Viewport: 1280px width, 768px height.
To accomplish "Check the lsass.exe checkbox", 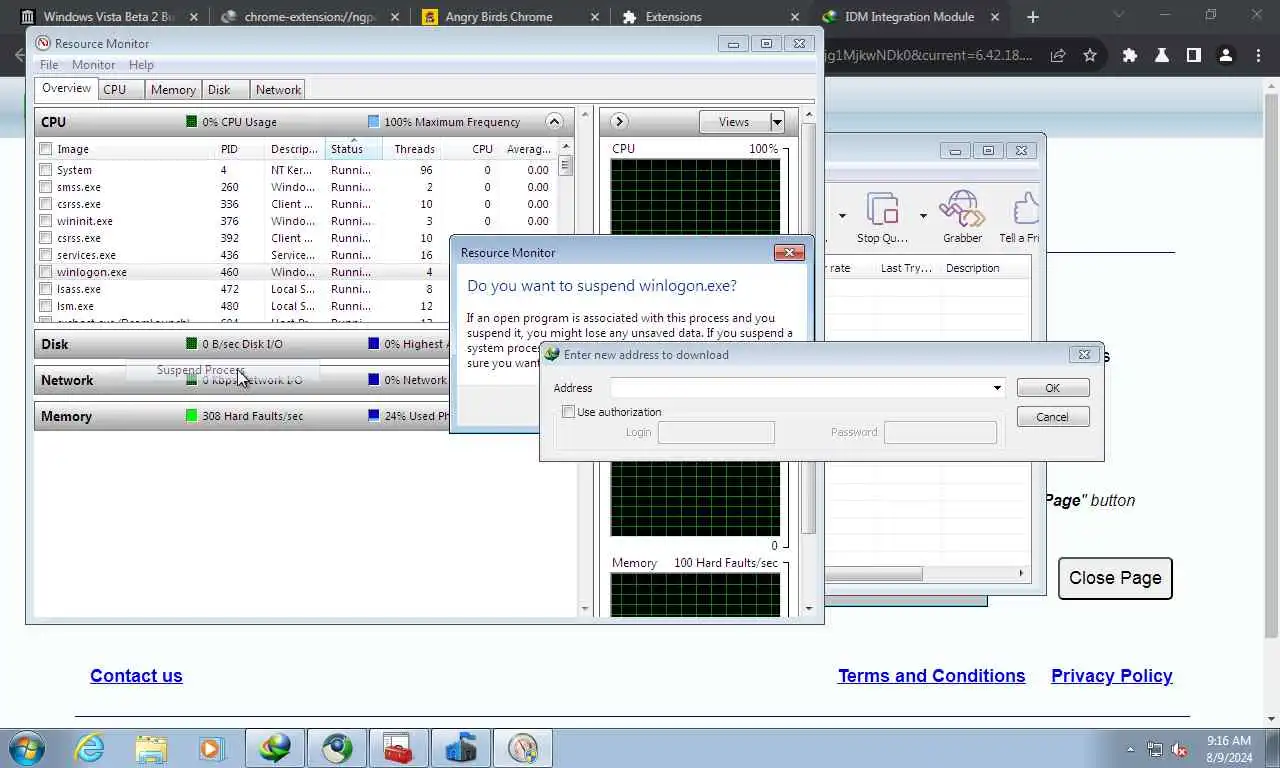I will coord(45,289).
